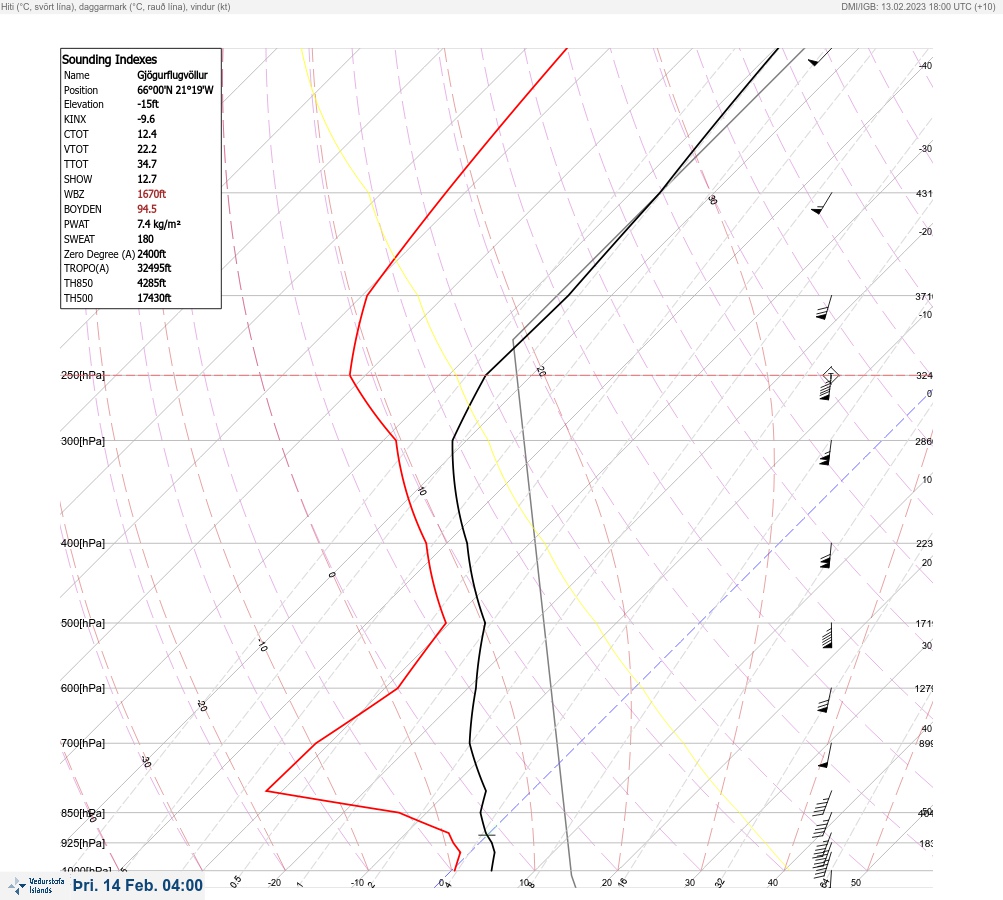Image resolution: width=1003 pixels, height=900 pixels.
Task: Click the TROPO(A) value 32495ft
Action: point(154,268)
